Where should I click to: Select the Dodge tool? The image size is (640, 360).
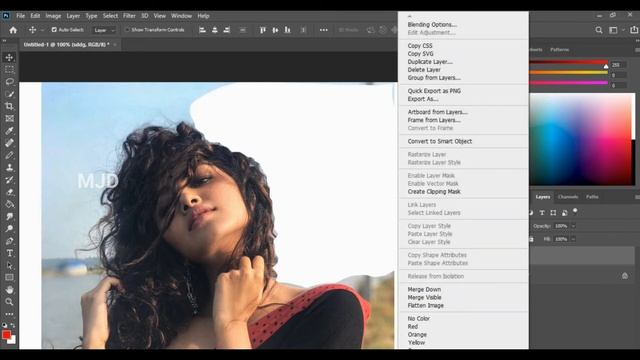tap(9, 229)
